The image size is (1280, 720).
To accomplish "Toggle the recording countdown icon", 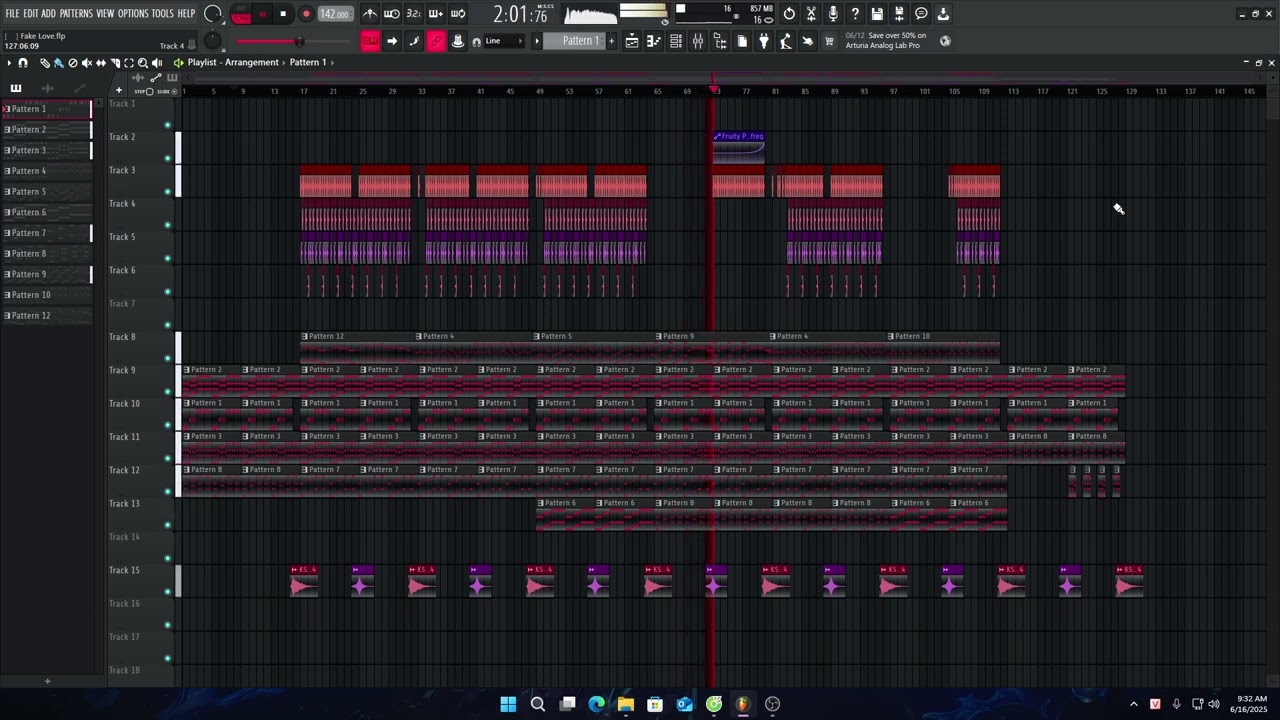I will coord(413,14).
